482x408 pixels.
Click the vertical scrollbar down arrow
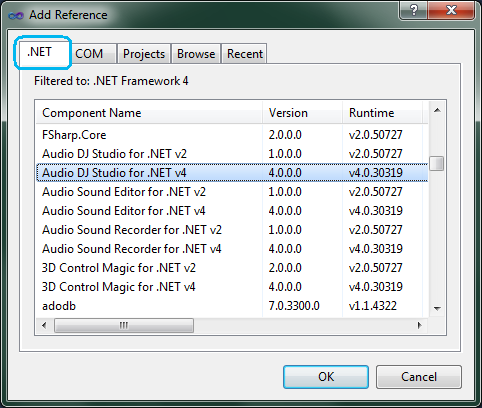click(x=437, y=309)
